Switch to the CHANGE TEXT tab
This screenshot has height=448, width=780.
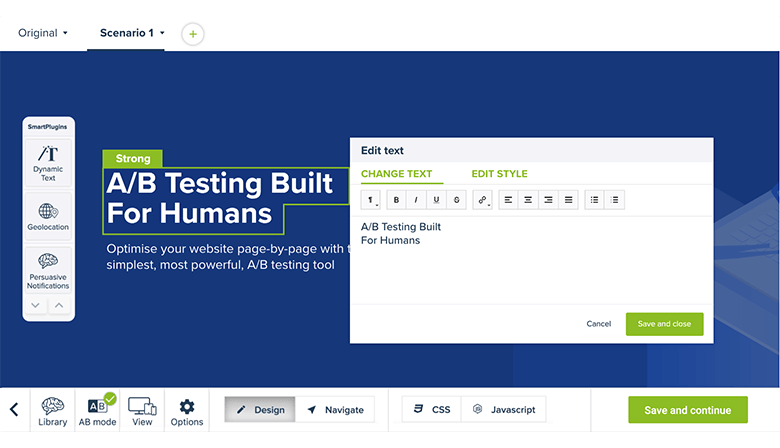[396, 174]
